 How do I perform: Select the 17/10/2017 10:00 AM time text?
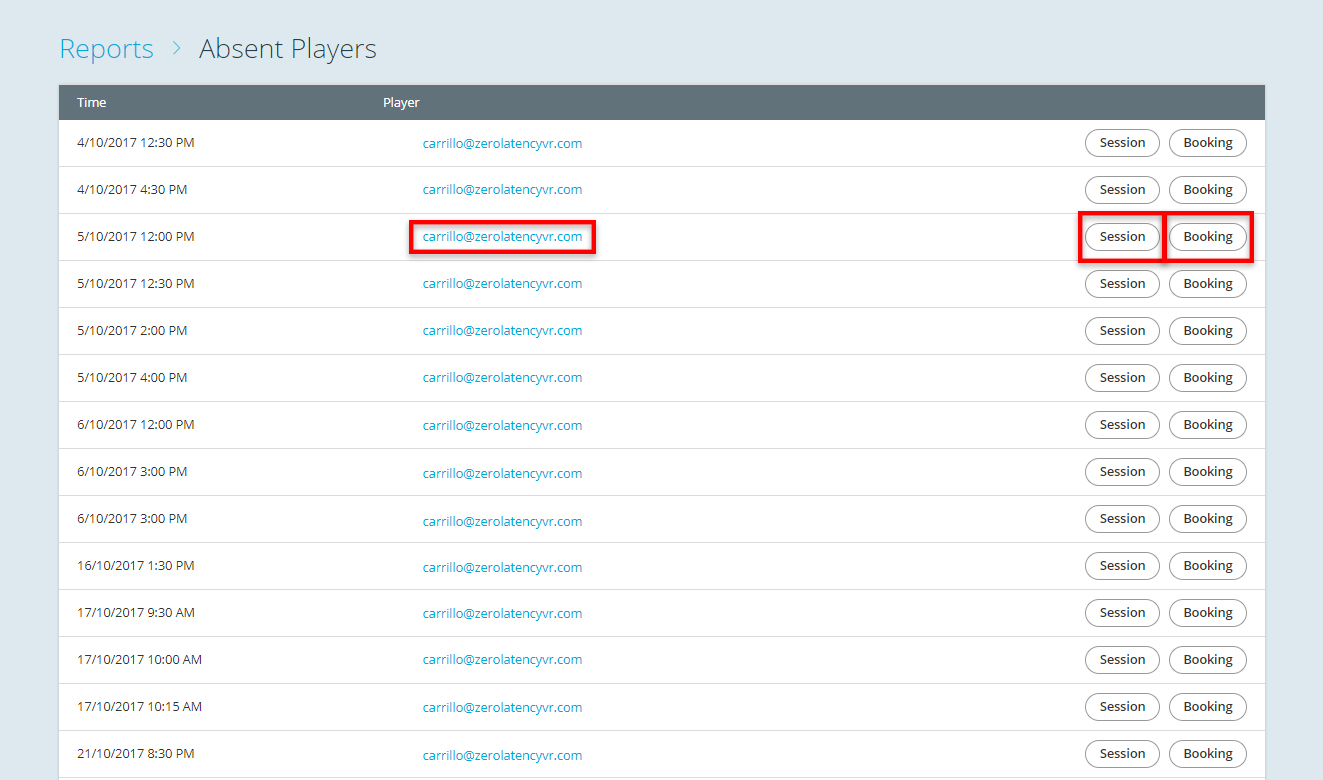click(x=139, y=660)
